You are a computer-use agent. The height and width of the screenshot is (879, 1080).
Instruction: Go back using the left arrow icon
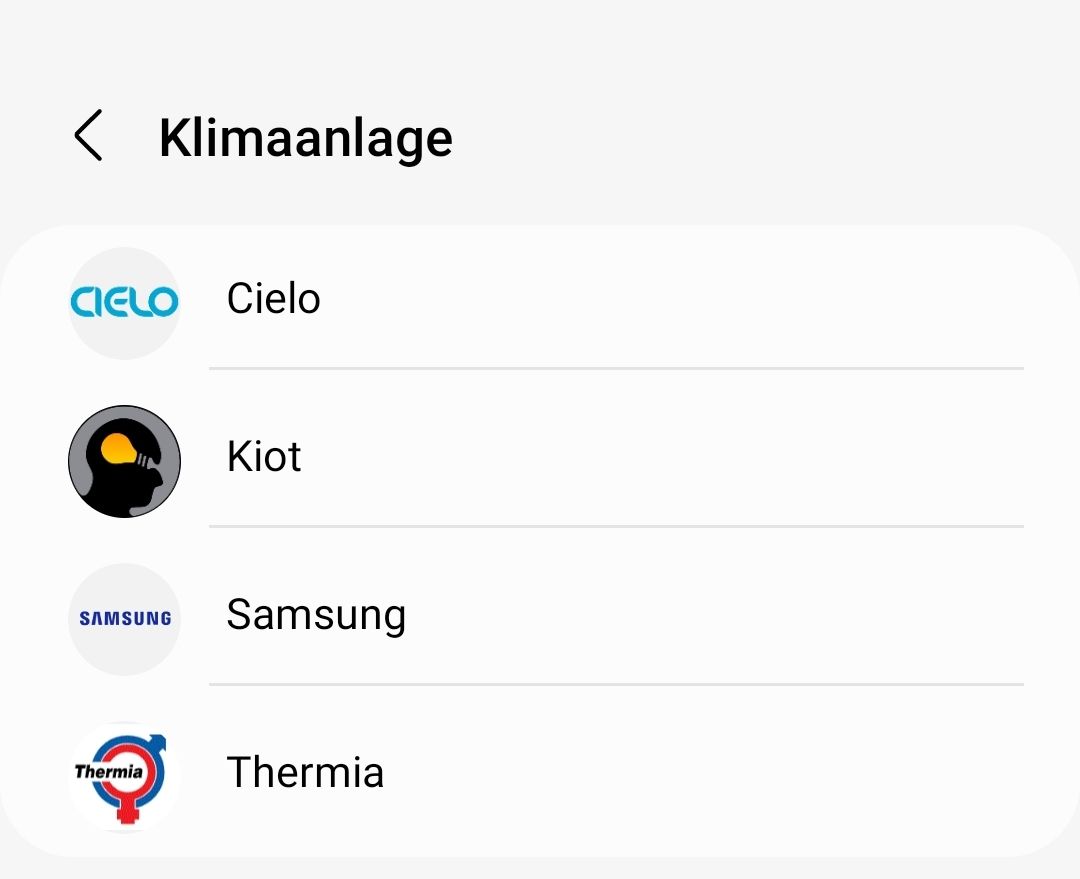89,135
